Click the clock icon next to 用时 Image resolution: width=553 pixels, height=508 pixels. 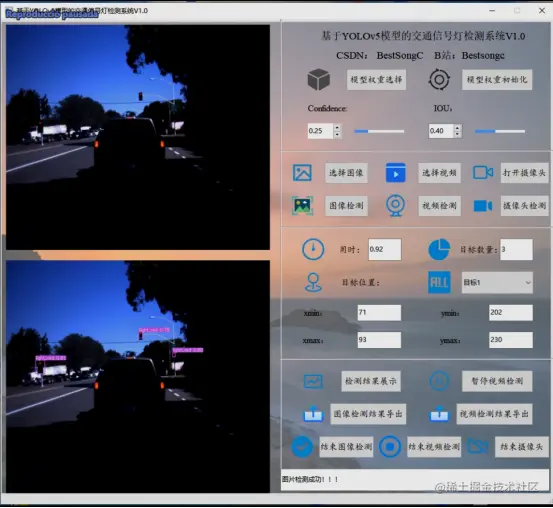pos(313,249)
